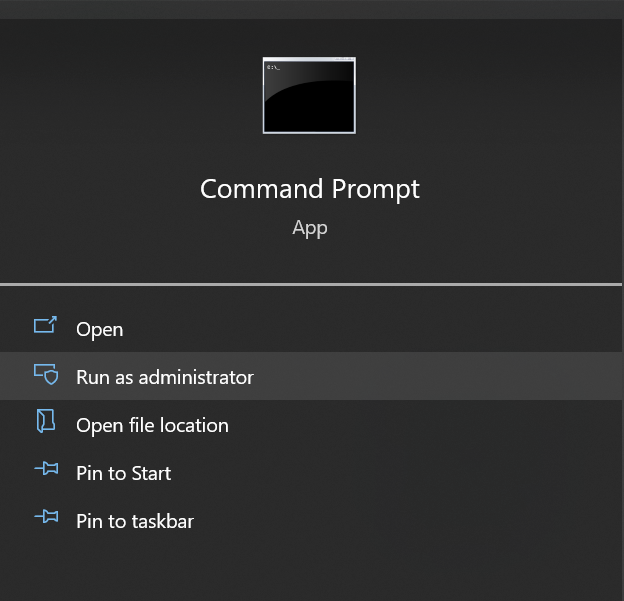
Task: Click the shield icon for Run as administrator
Action: pos(46,374)
